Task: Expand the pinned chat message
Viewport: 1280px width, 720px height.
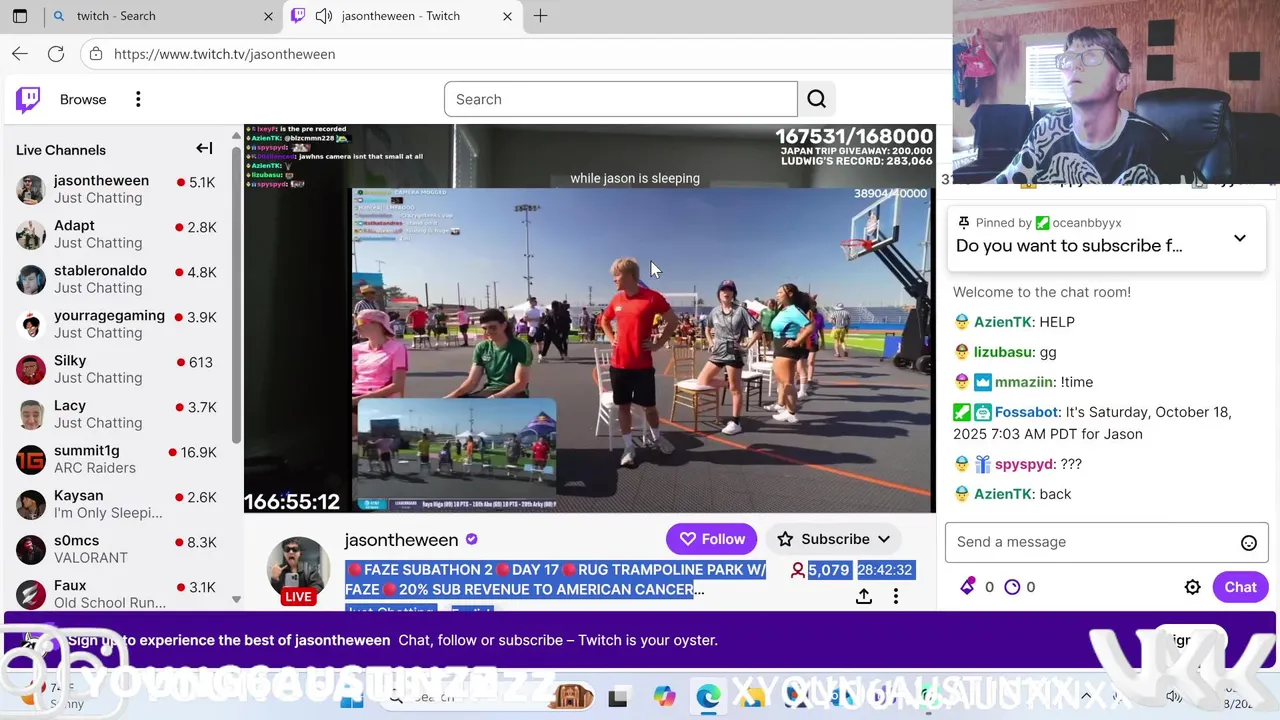Action: pos(1240,238)
